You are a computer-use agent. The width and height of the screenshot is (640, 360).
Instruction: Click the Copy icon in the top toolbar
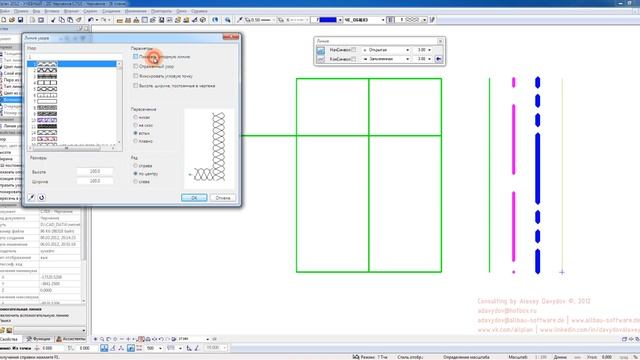point(62,20)
